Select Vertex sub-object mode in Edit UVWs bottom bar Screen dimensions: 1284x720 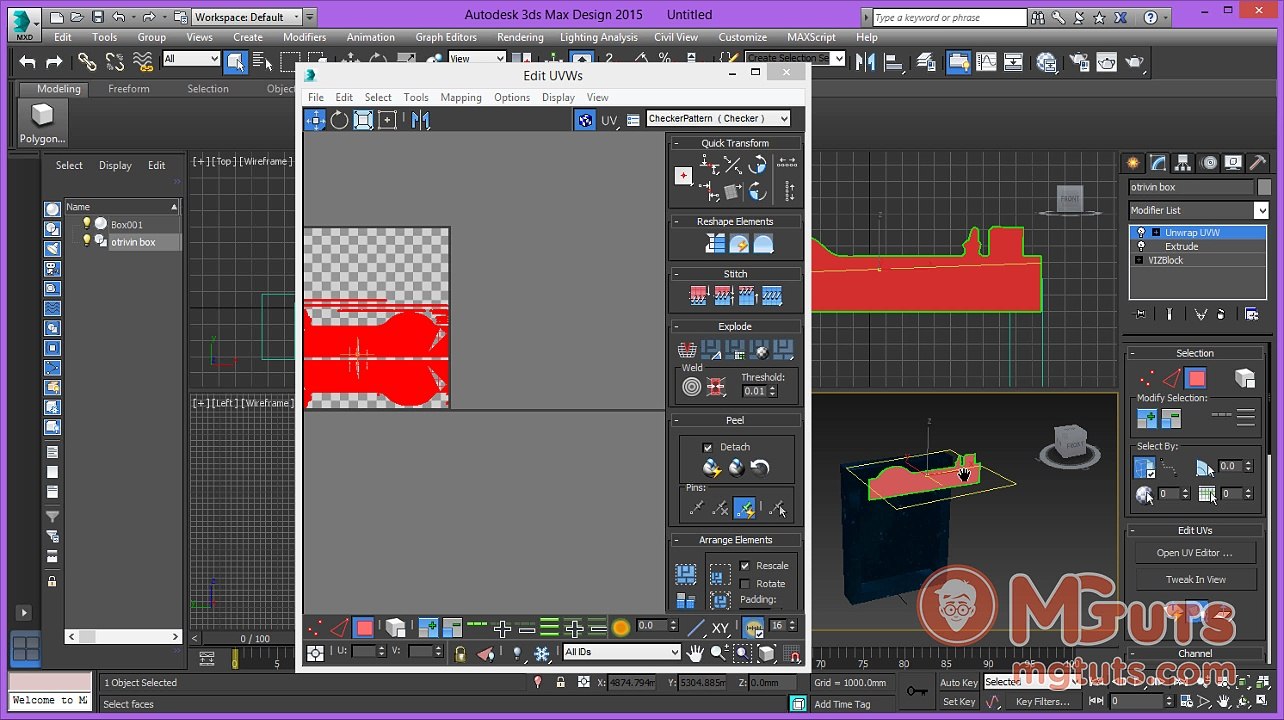click(315, 628)
